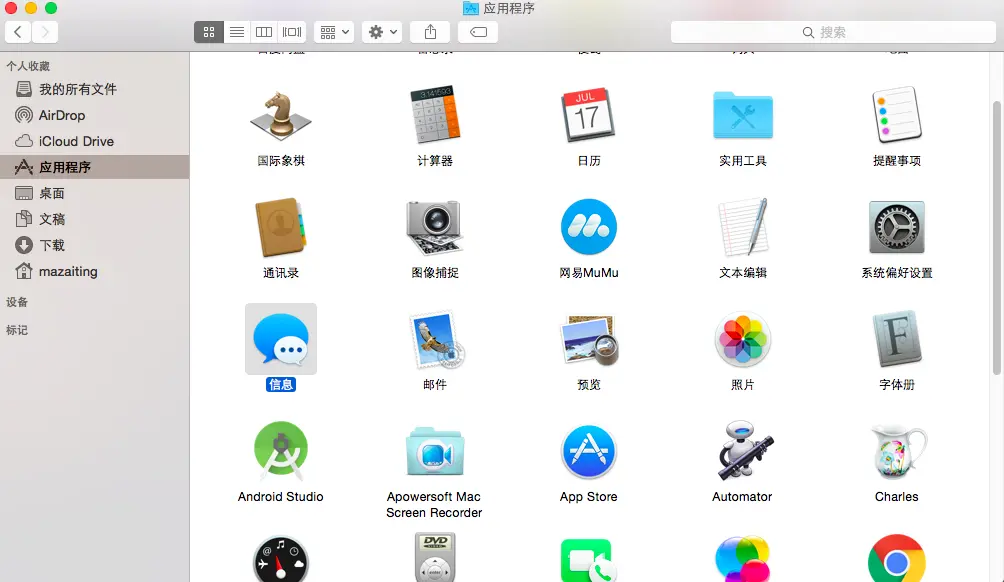
Task: Open 下载 downloads in sidebar
Action: [95, 245]
